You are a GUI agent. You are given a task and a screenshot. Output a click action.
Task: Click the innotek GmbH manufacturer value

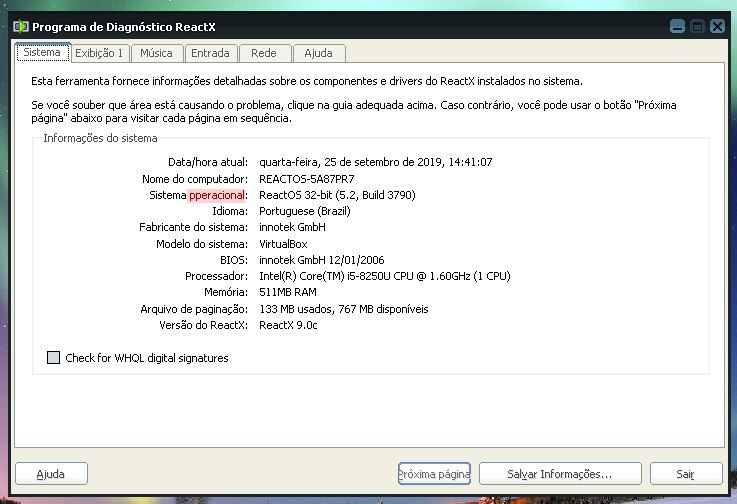click(292, 227)
